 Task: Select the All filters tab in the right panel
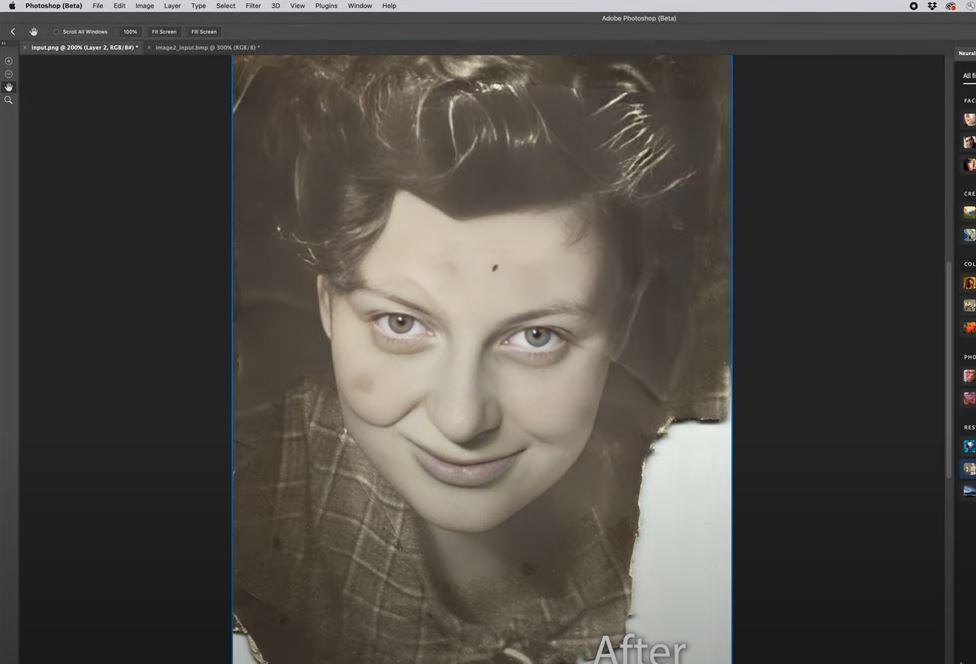point(968,76)
